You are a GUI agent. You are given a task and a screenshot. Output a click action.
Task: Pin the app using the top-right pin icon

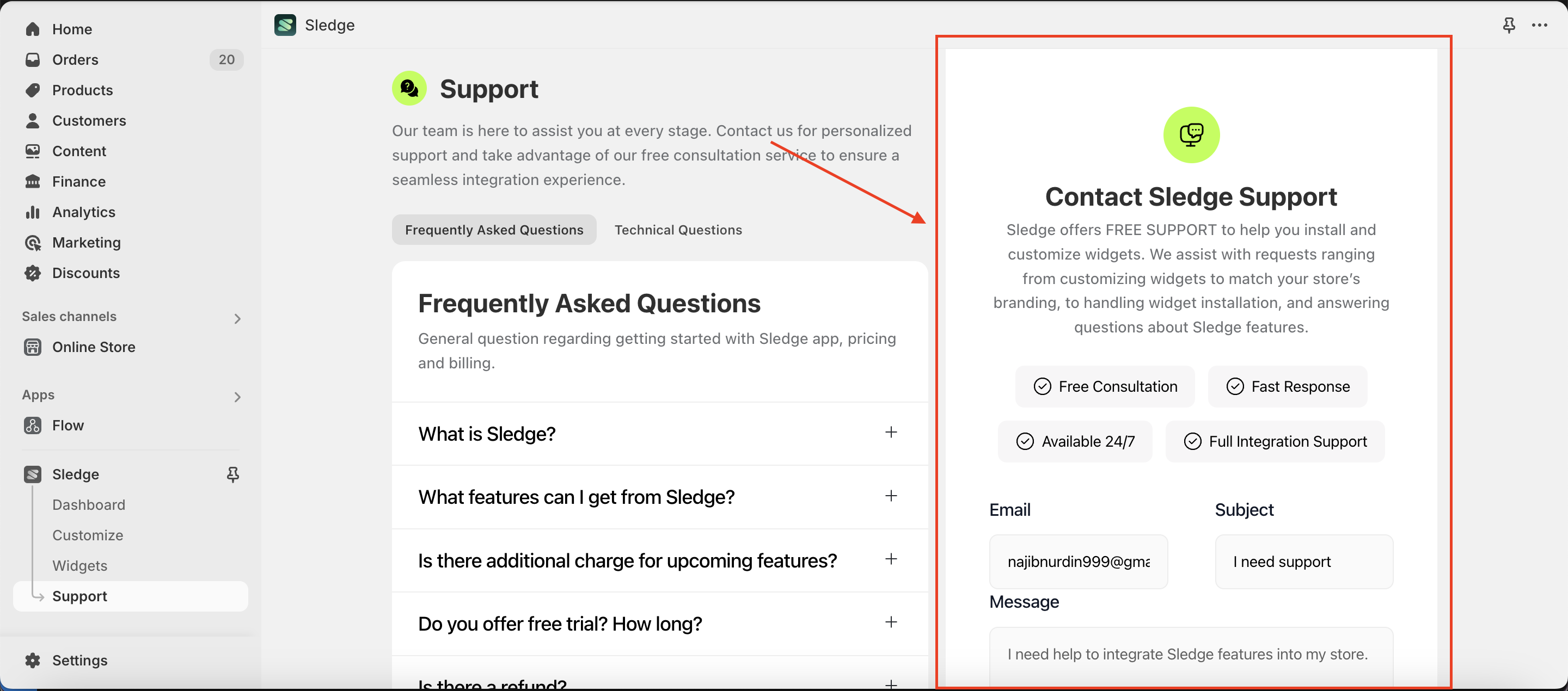coord(1508,26)
